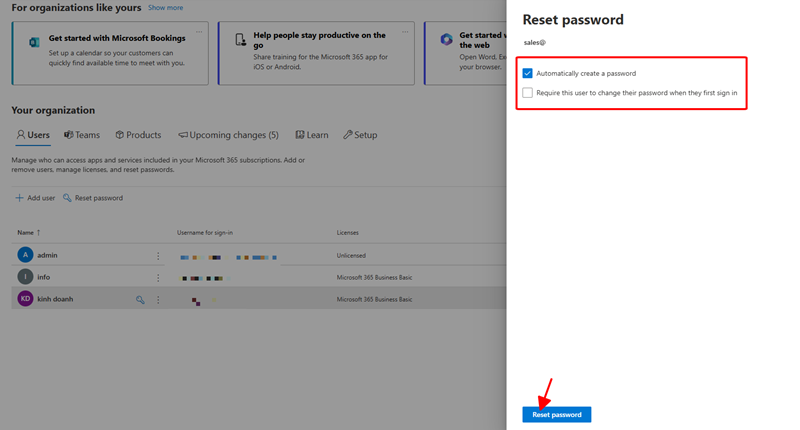The image size is (800, 430).
Task: Click the Show more link
Action: 165,8
